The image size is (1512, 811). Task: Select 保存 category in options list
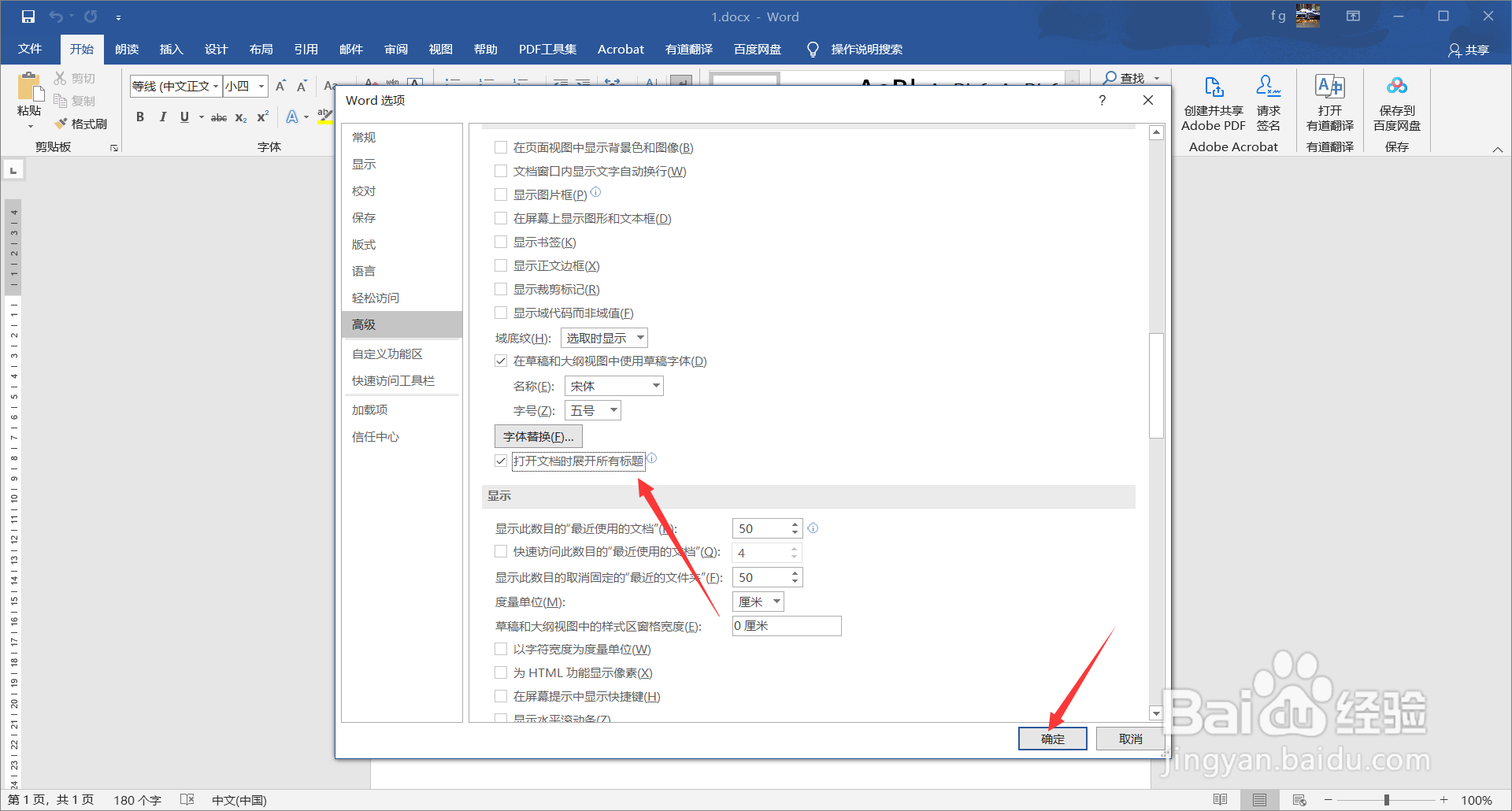point(402,217)
